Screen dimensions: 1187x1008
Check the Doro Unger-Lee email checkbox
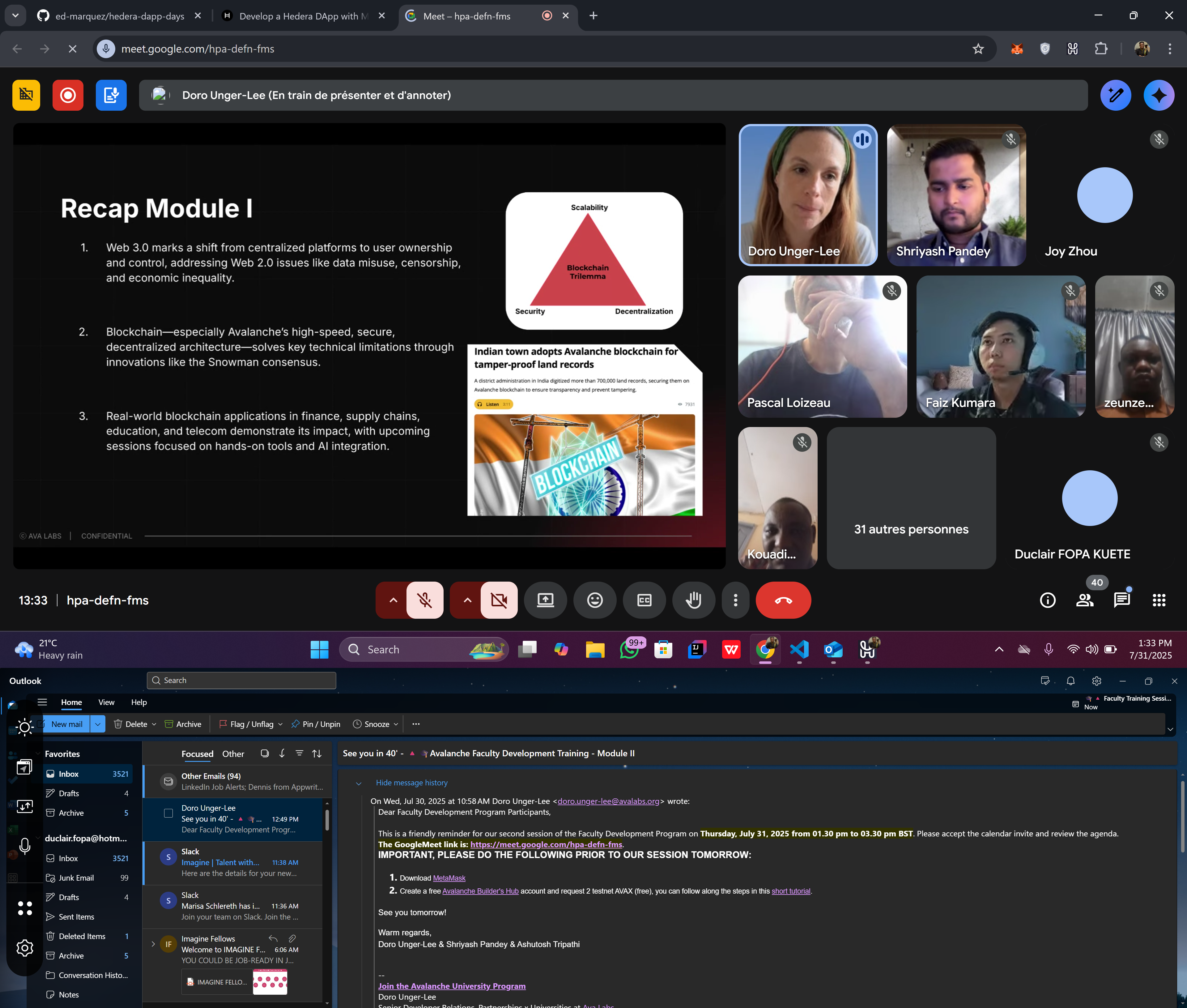[x=168, y=813]
